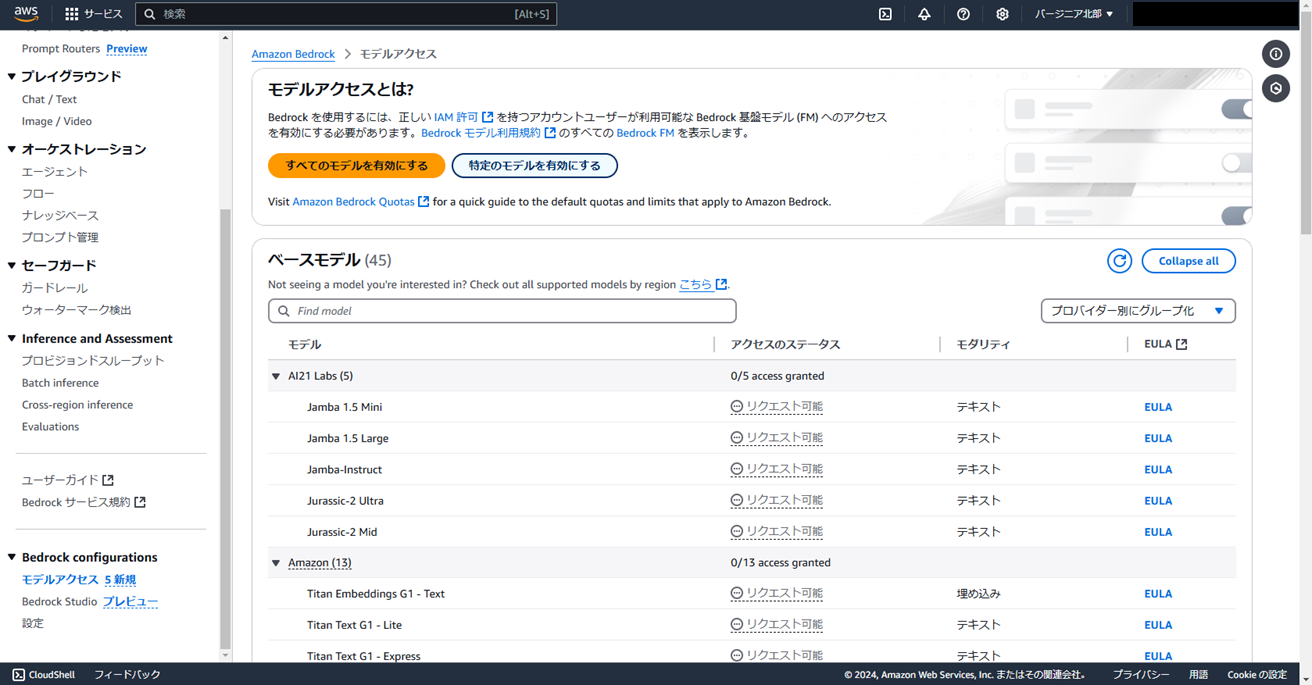Click the EULA column external link icon

[x=1182, y=344]
